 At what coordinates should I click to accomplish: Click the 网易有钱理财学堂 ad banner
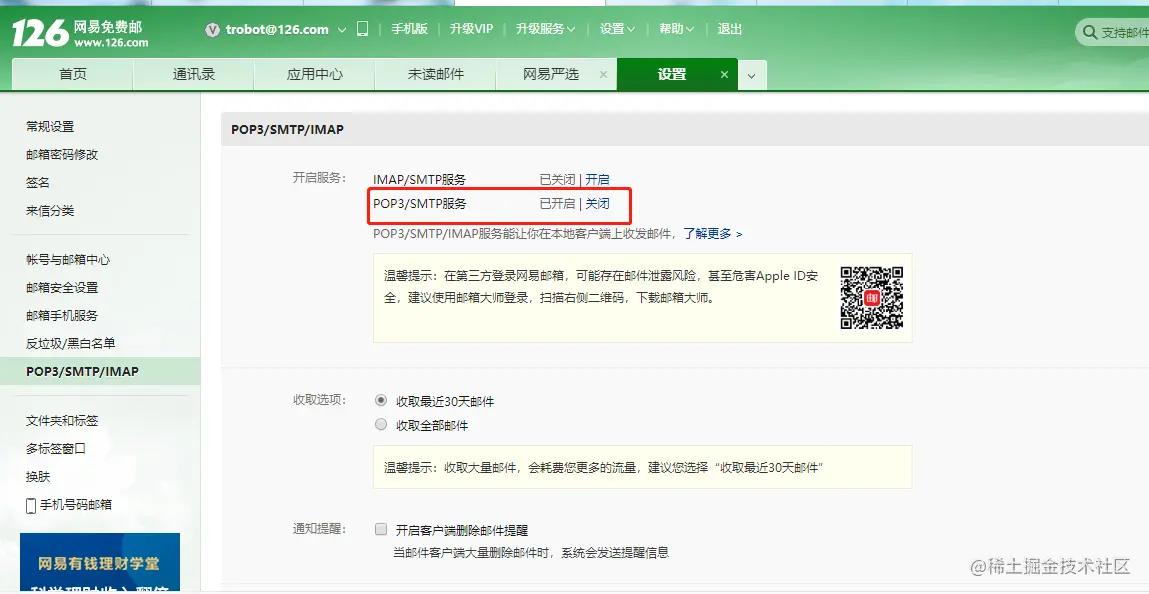coord(100,562)
